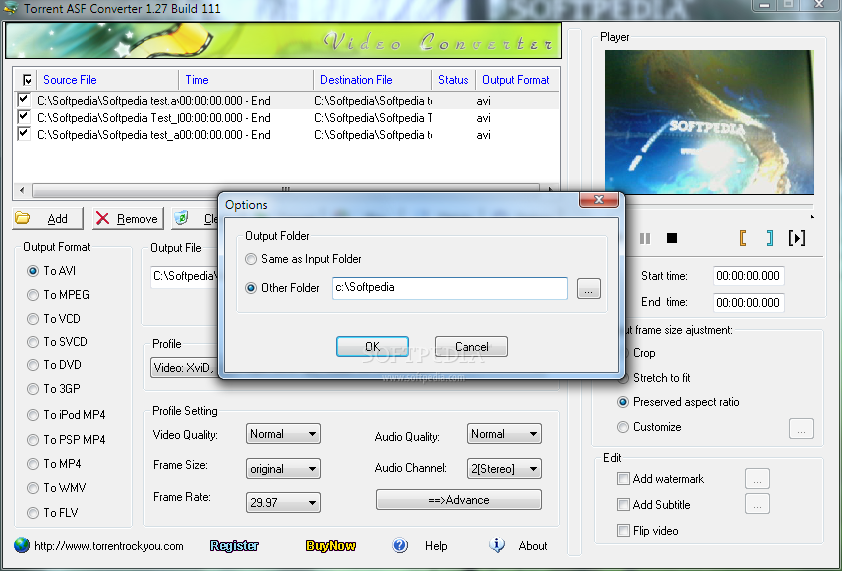The width and height of the screenshot is (842, 571).
Task: Open the torrentrockyou.com website link
Action: (x=109, y=546)
